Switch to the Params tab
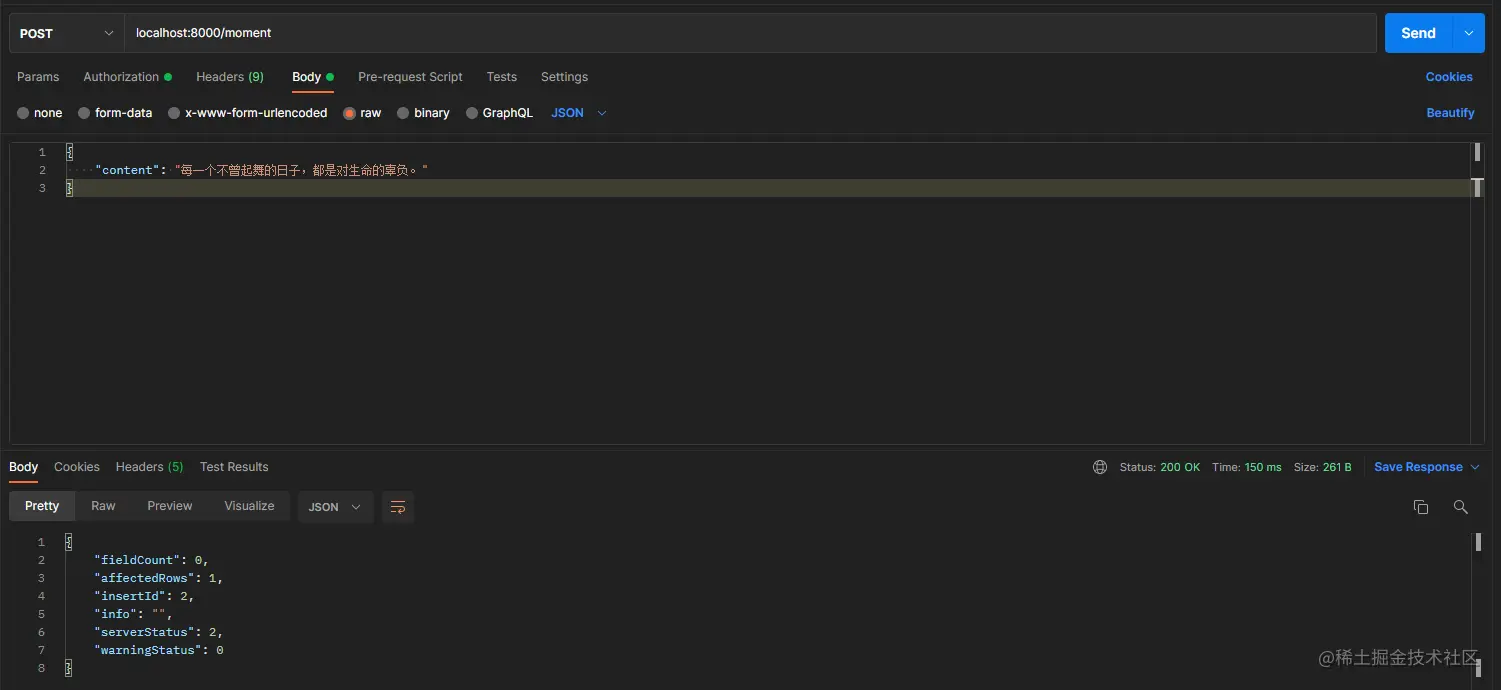Image resolution: width=1501 pixels, height=690 pixels. click(38, 77)
